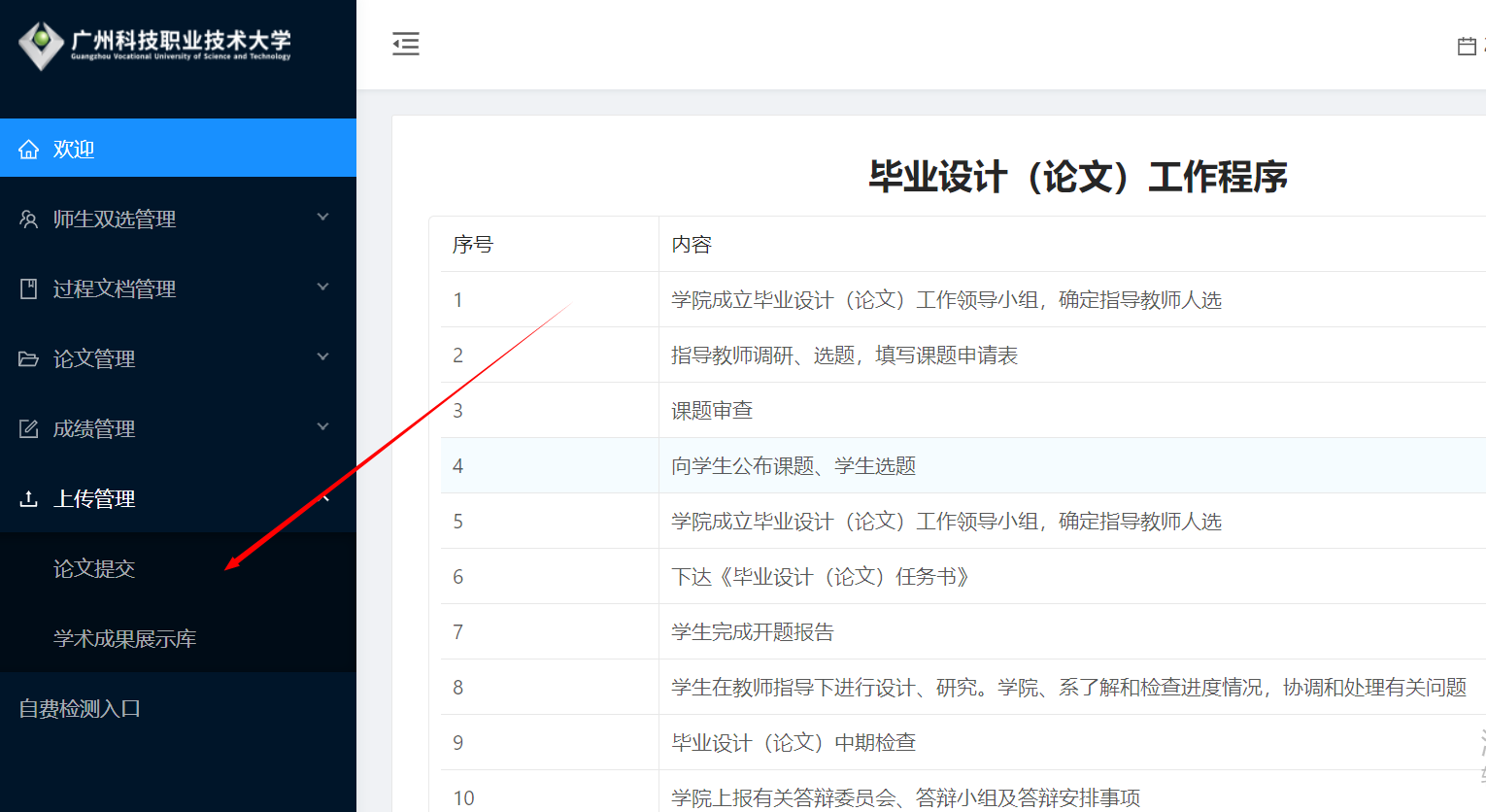Collapse the sidebar using the top-left indent icon
Image resolution: width=1486 pixels, height=812 pixels.
405,44
